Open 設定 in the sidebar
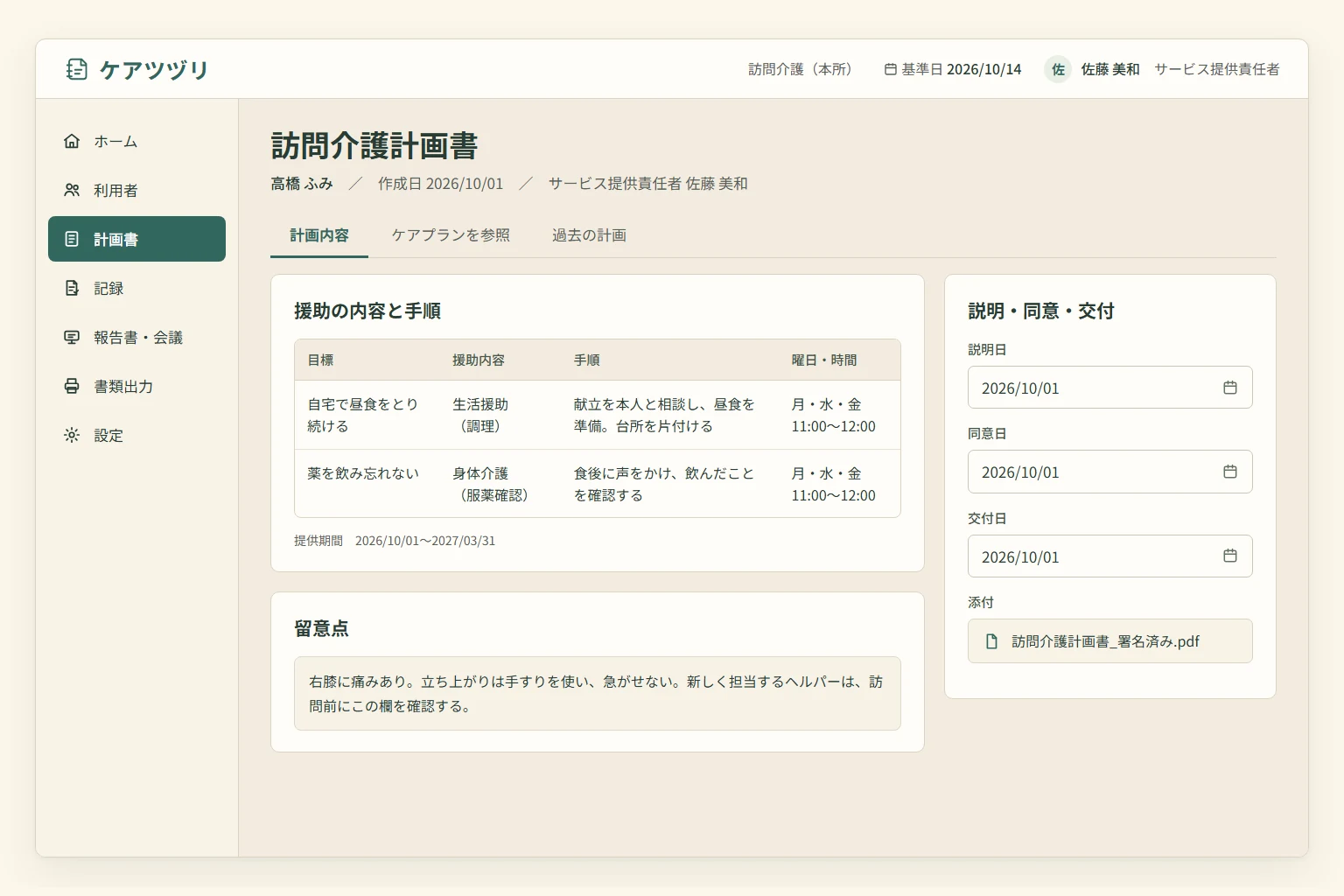Screen dimensions: 1344x896 coord(136,435)
